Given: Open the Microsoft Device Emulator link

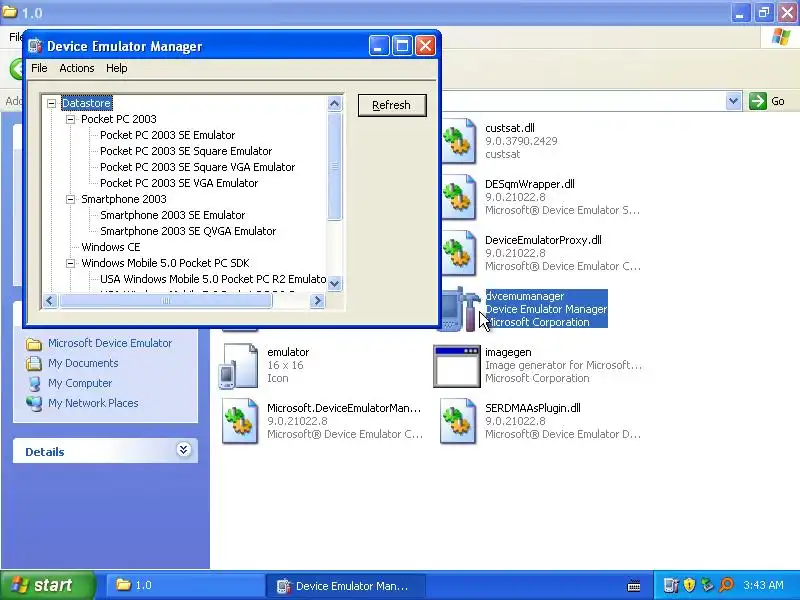Looking at the screenshot, I should [110, 343].
